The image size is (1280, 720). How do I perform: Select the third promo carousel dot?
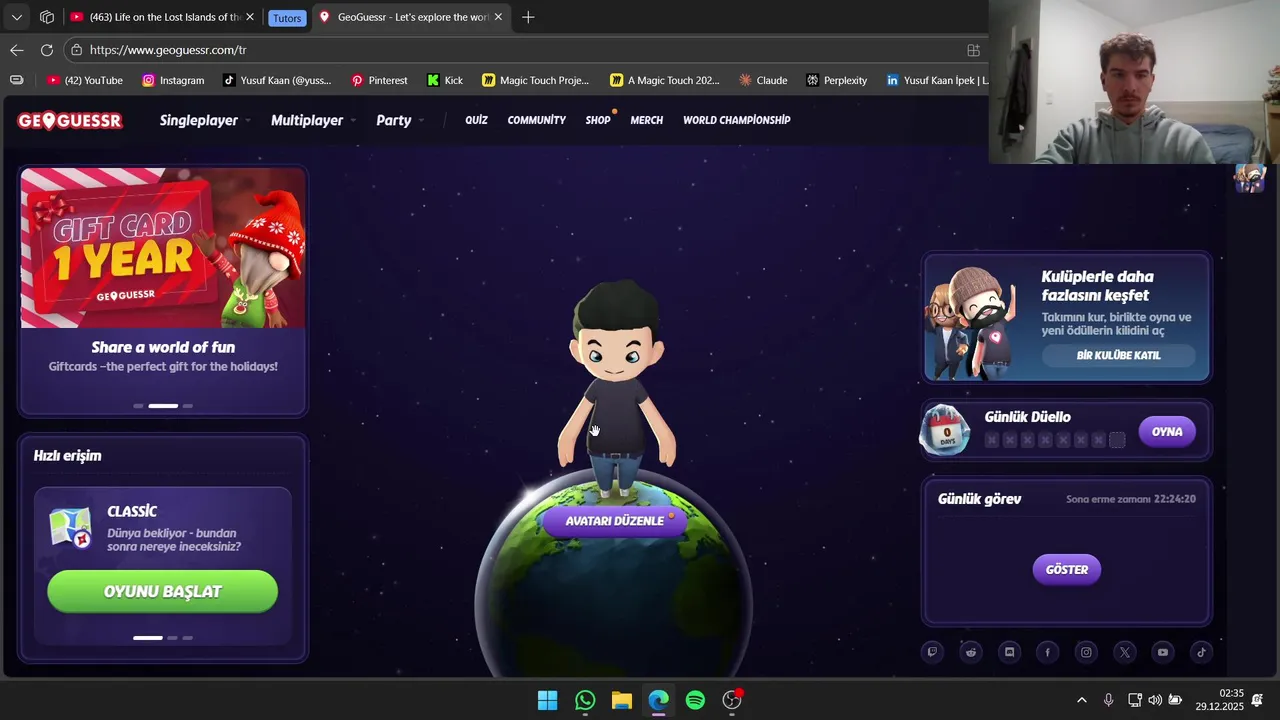point(187,406)
